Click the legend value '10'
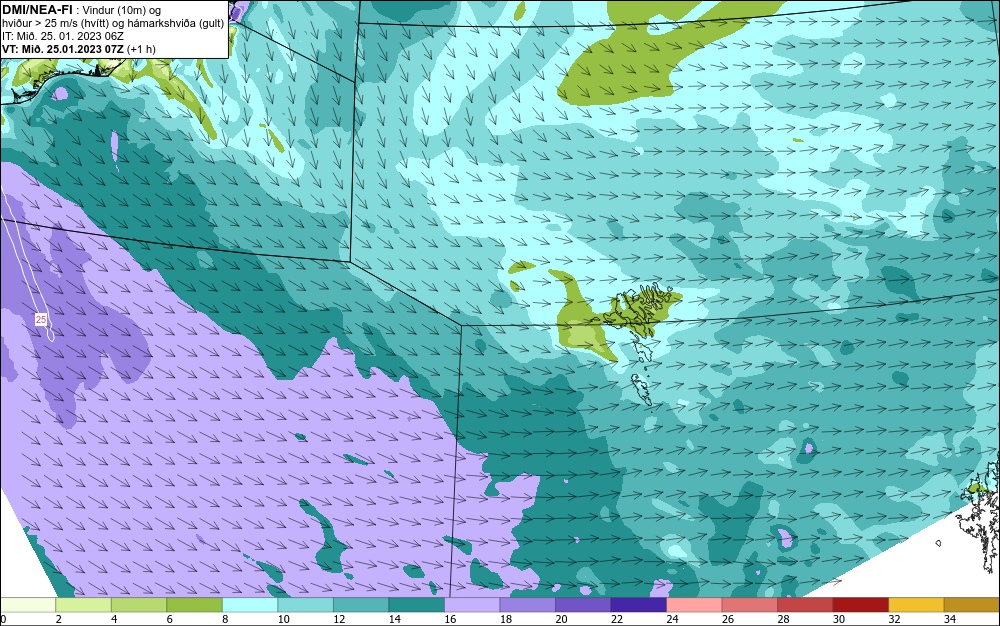 coord(283,619)
